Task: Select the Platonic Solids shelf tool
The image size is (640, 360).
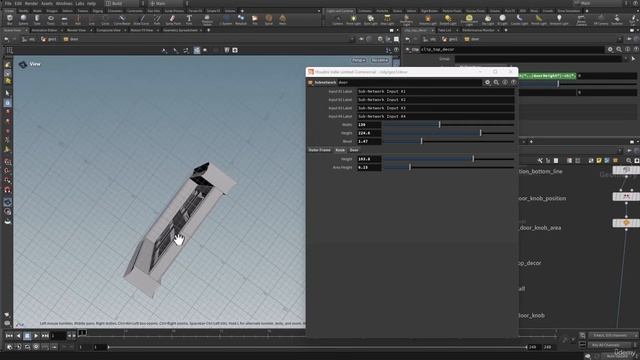Action: (x=207, y=20)
